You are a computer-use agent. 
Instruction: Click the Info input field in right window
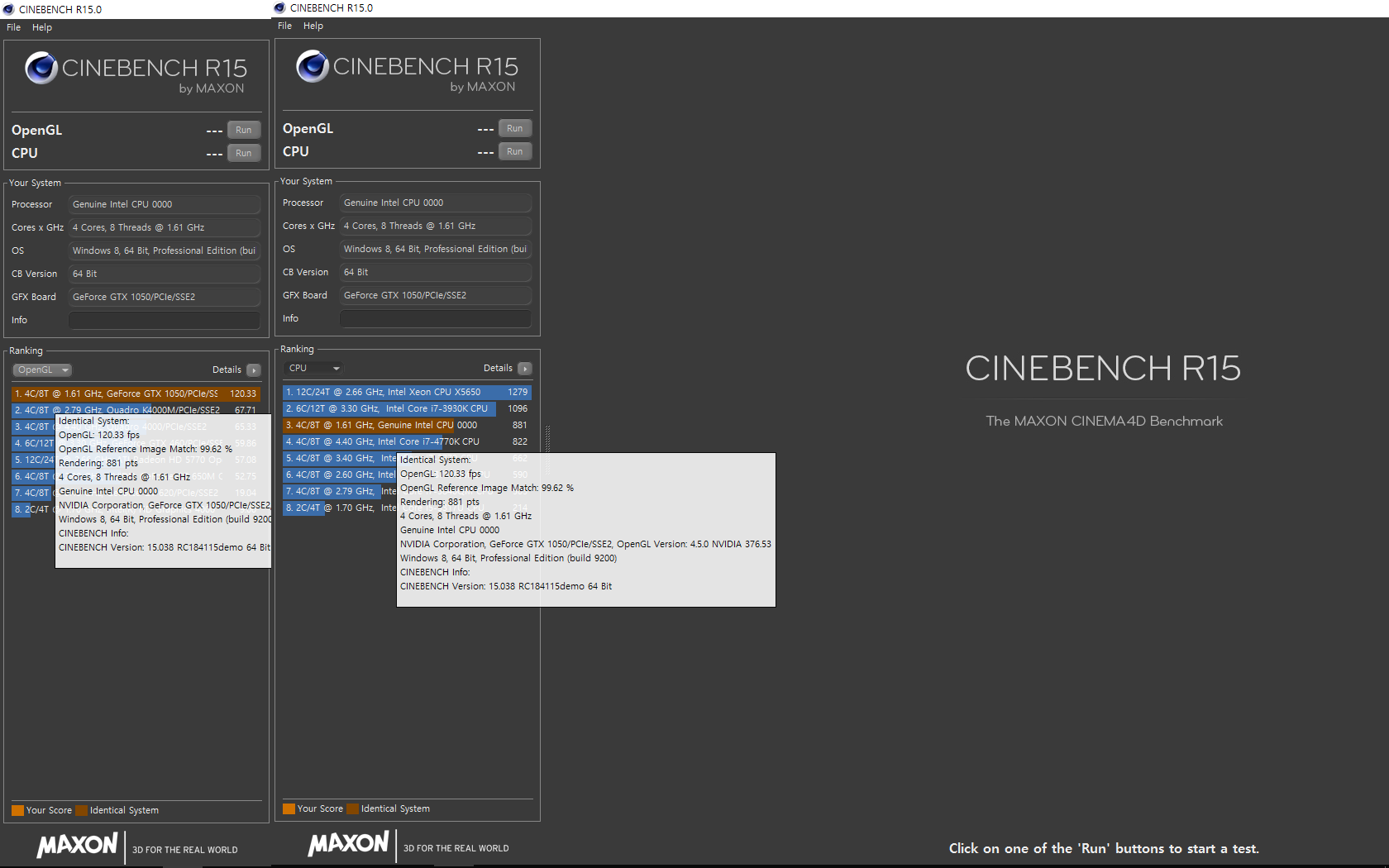pyautogui.click(x=436, y=318)
